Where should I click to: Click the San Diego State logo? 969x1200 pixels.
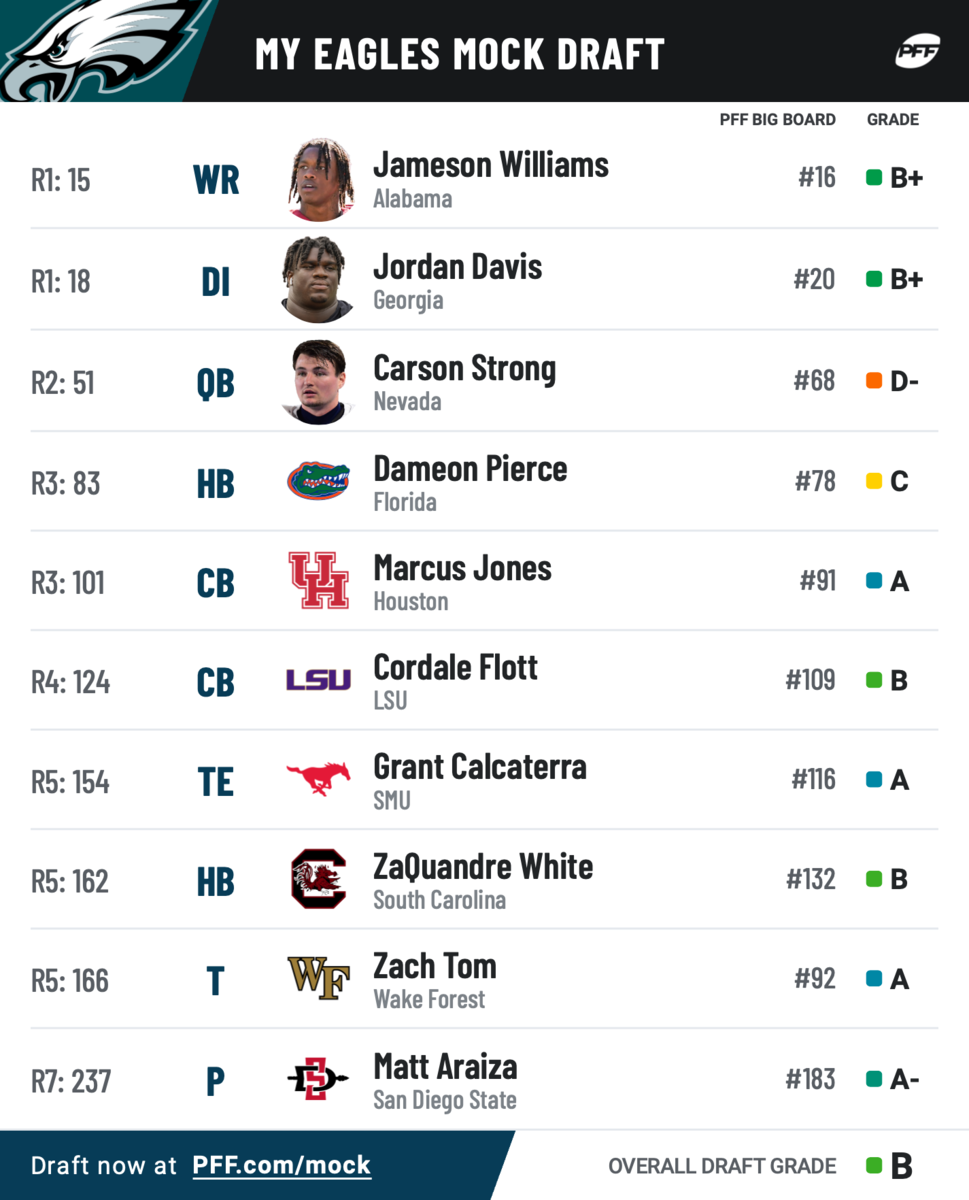point(318,1079)
